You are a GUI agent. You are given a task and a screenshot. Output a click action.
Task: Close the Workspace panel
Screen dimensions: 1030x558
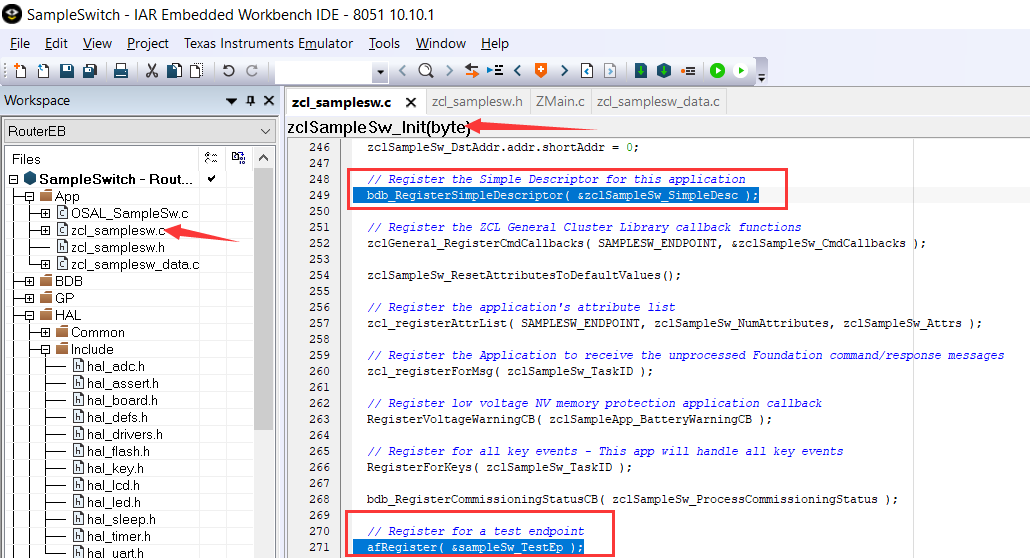point(269,101)
